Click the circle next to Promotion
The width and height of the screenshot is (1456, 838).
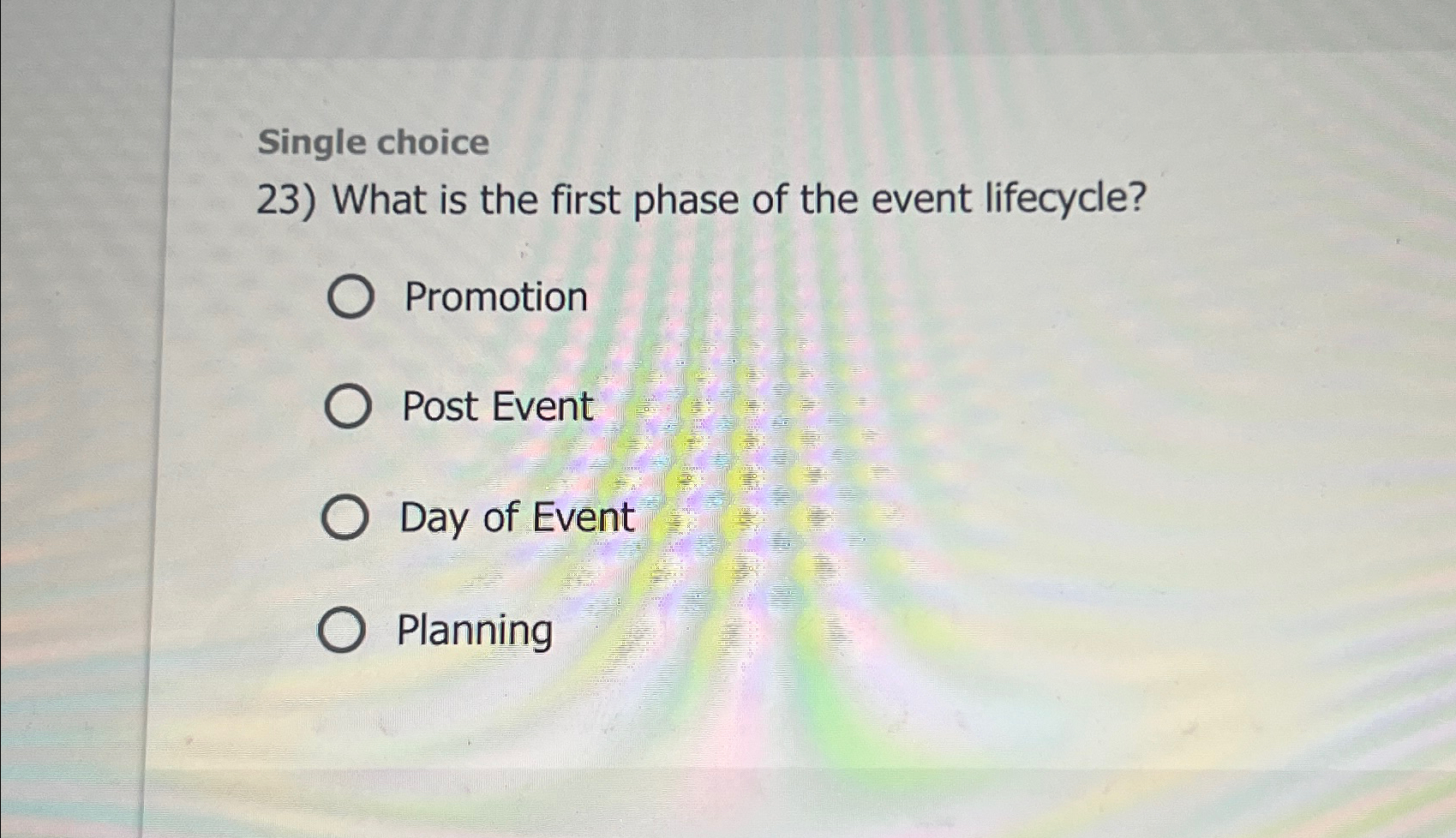[x=352, y=297]
